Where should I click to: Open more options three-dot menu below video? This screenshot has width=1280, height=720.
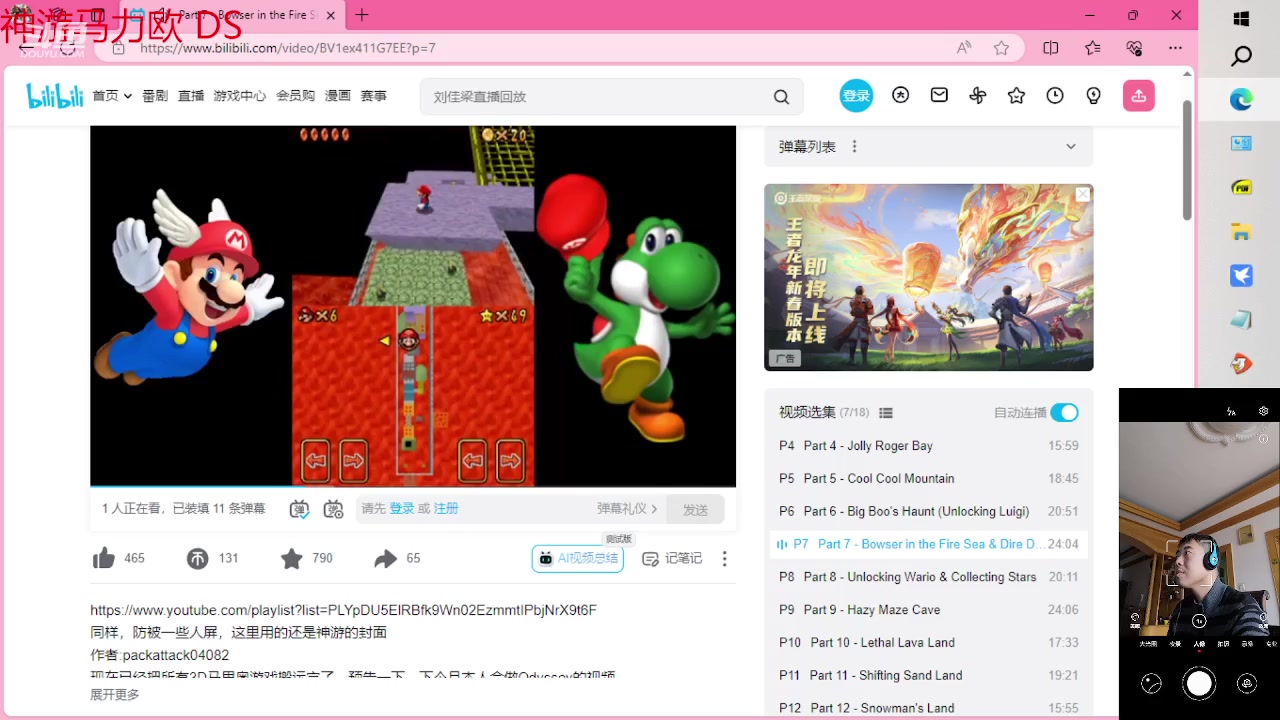tap(725, 559)
